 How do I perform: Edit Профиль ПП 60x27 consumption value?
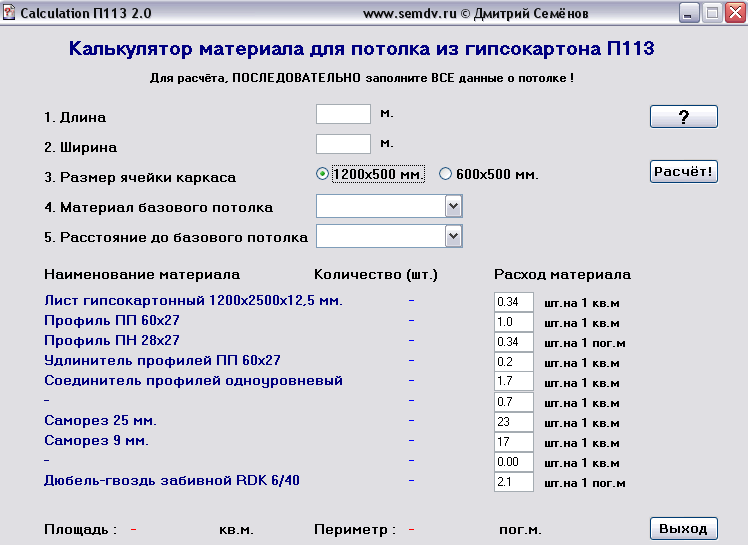pyautogui.click(x=514, y=322)
